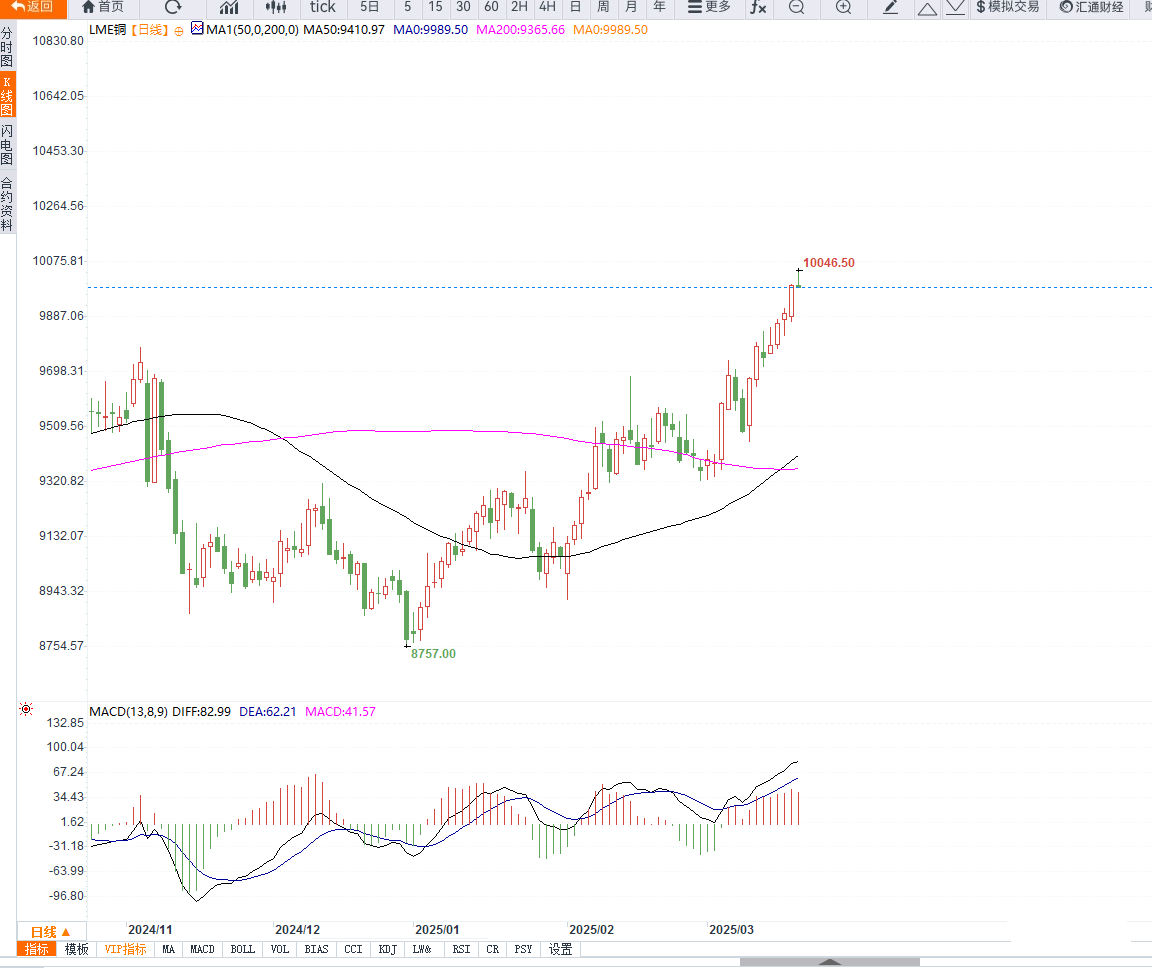Open the fx formula function icon
Viewport: 1152px width, 968px height.
coord(758,7)
